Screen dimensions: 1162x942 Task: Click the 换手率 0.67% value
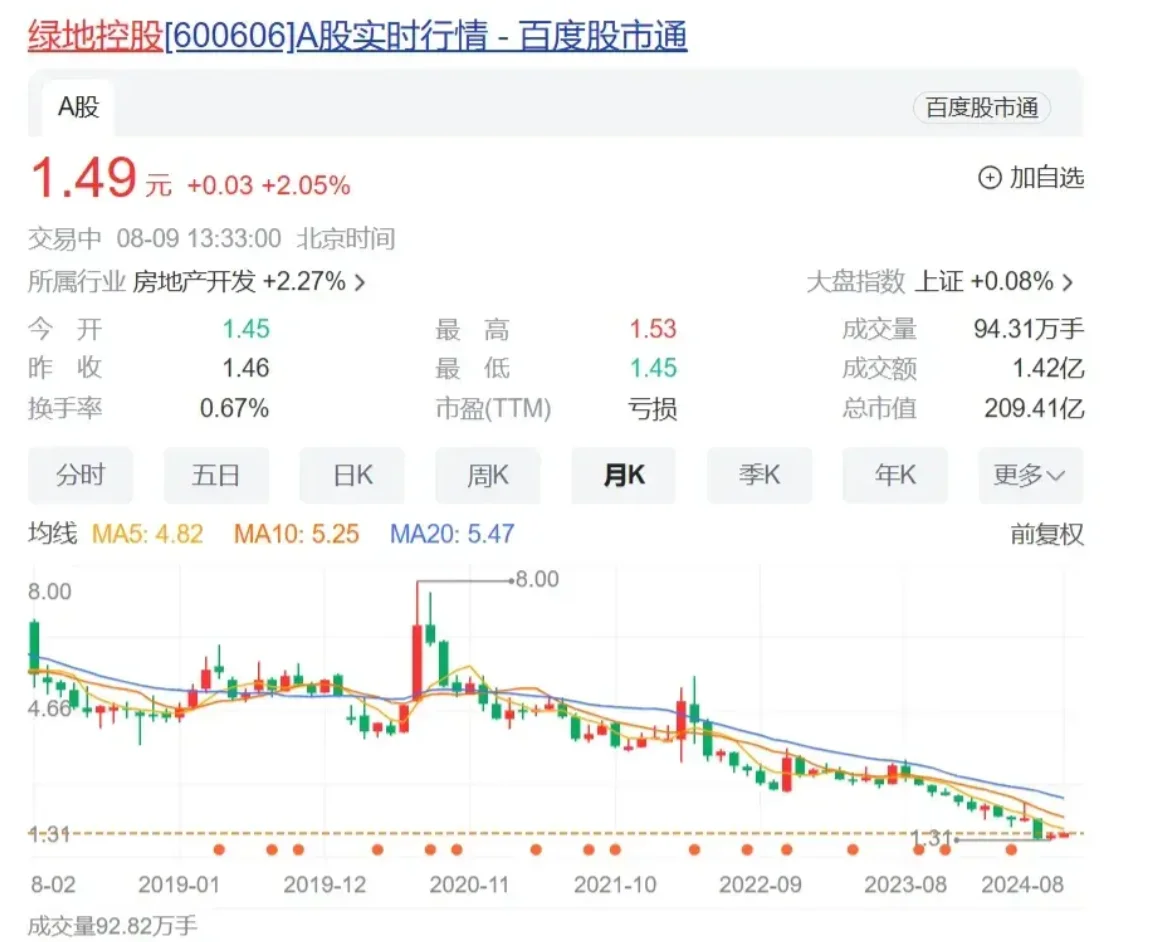[x=234, y=408]
